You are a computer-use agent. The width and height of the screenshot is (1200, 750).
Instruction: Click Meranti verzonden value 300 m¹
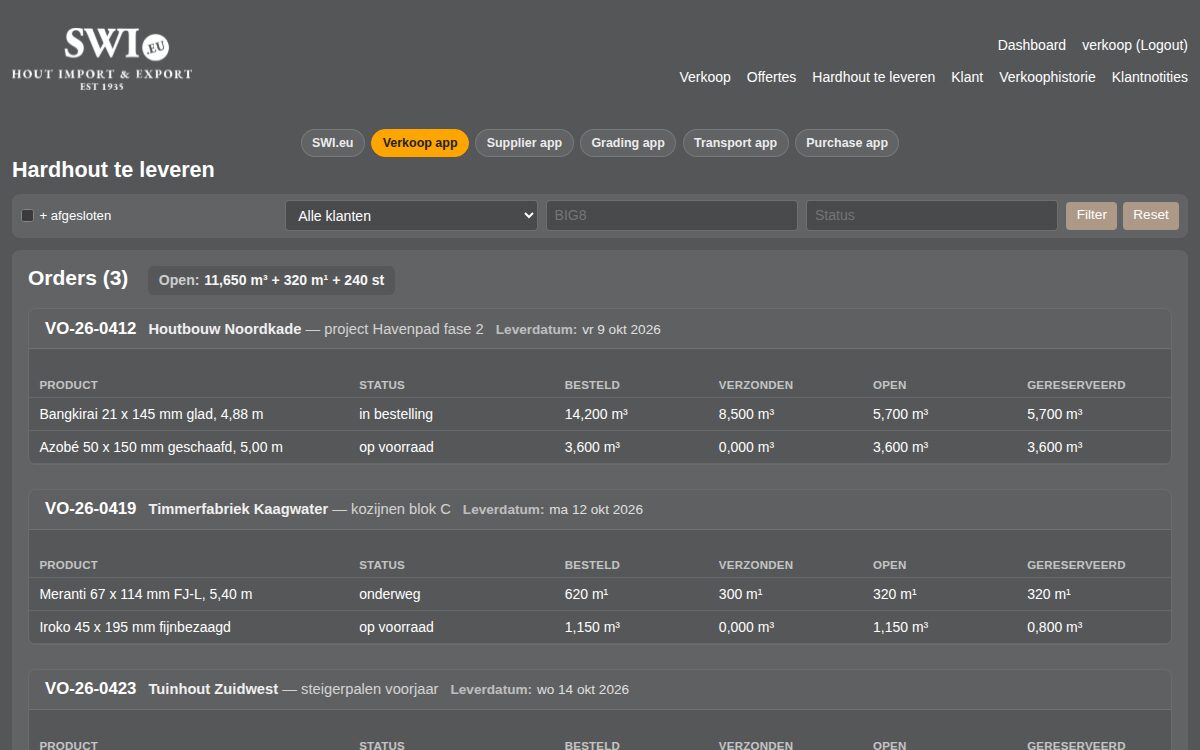click(741, 594)
